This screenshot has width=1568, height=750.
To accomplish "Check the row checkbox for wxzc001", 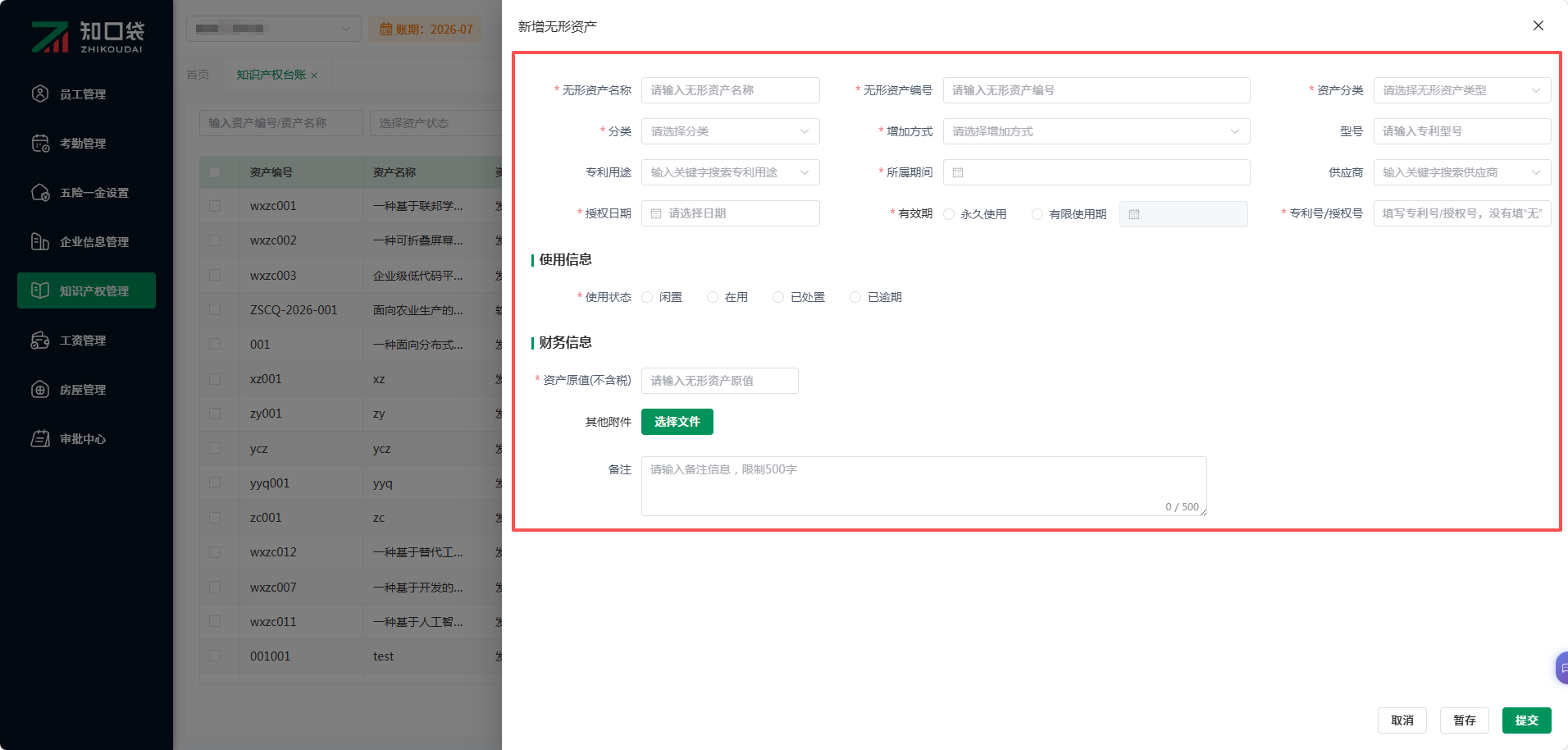I will (x=215, y=206).
